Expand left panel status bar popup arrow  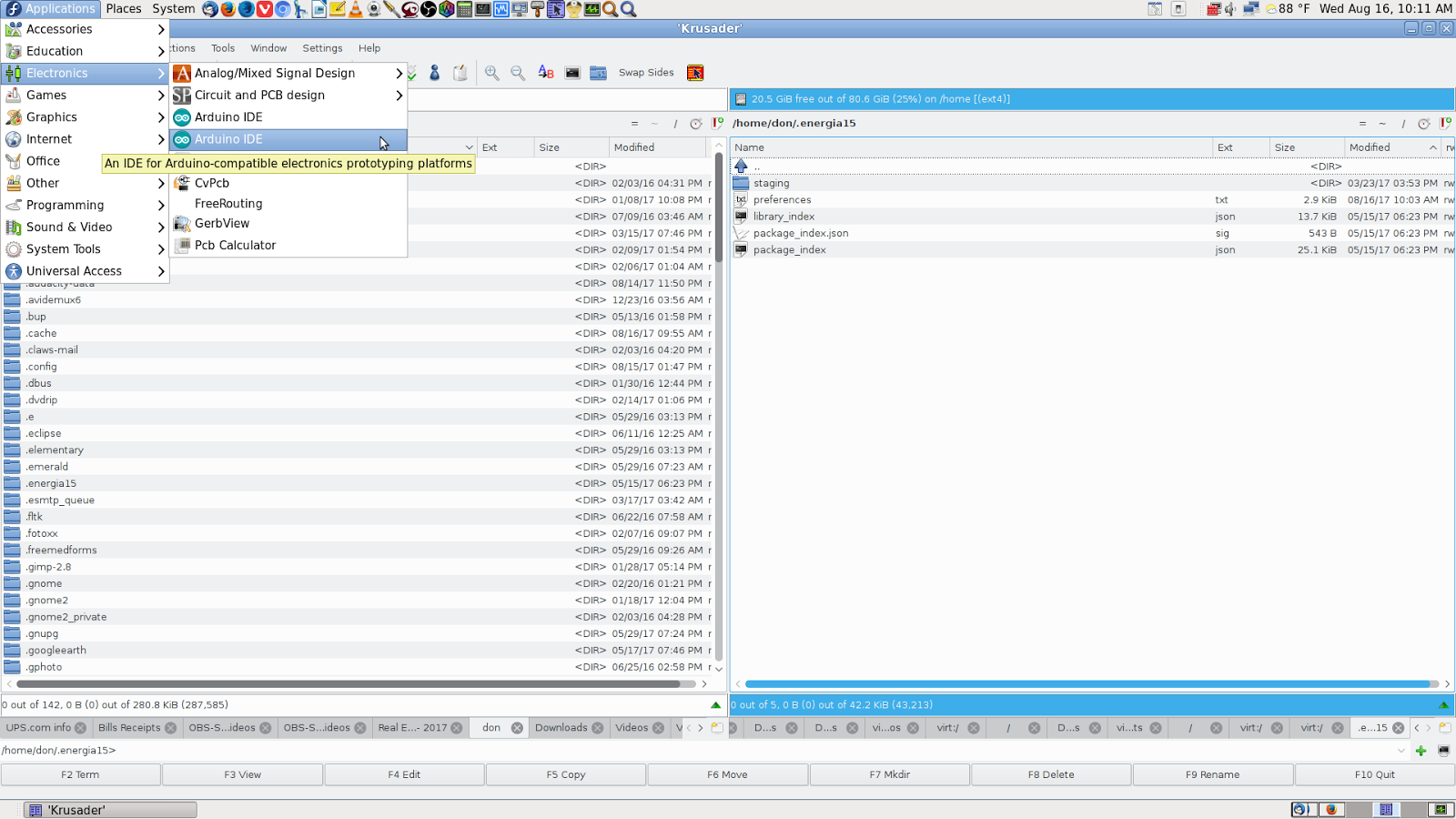715,705
